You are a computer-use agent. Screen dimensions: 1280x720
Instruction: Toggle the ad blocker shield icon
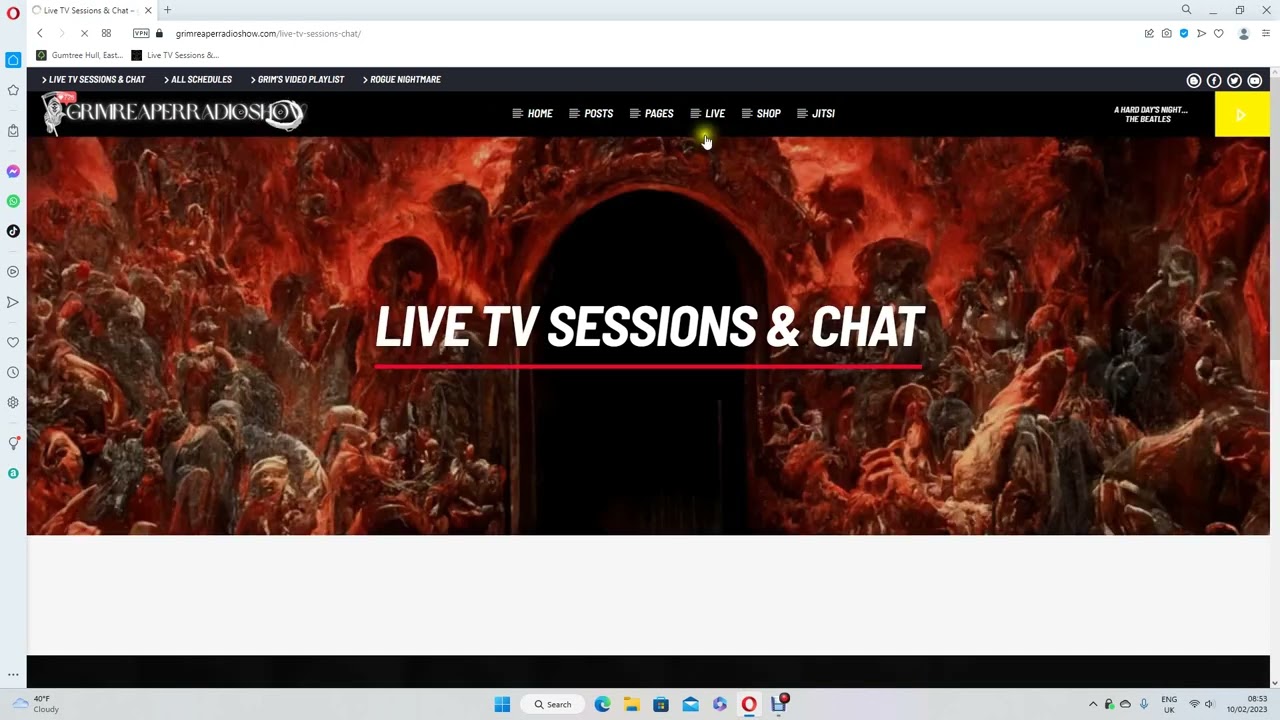[x=1184, y=33]
